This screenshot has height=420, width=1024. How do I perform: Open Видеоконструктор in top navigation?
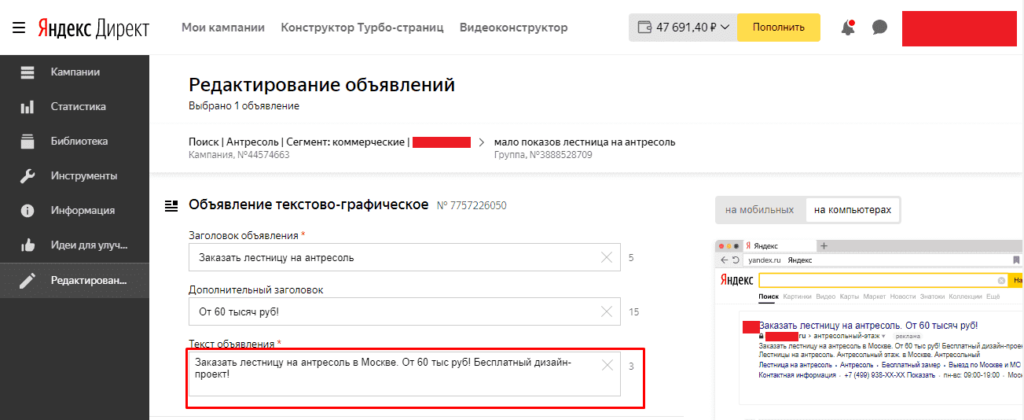513,27
